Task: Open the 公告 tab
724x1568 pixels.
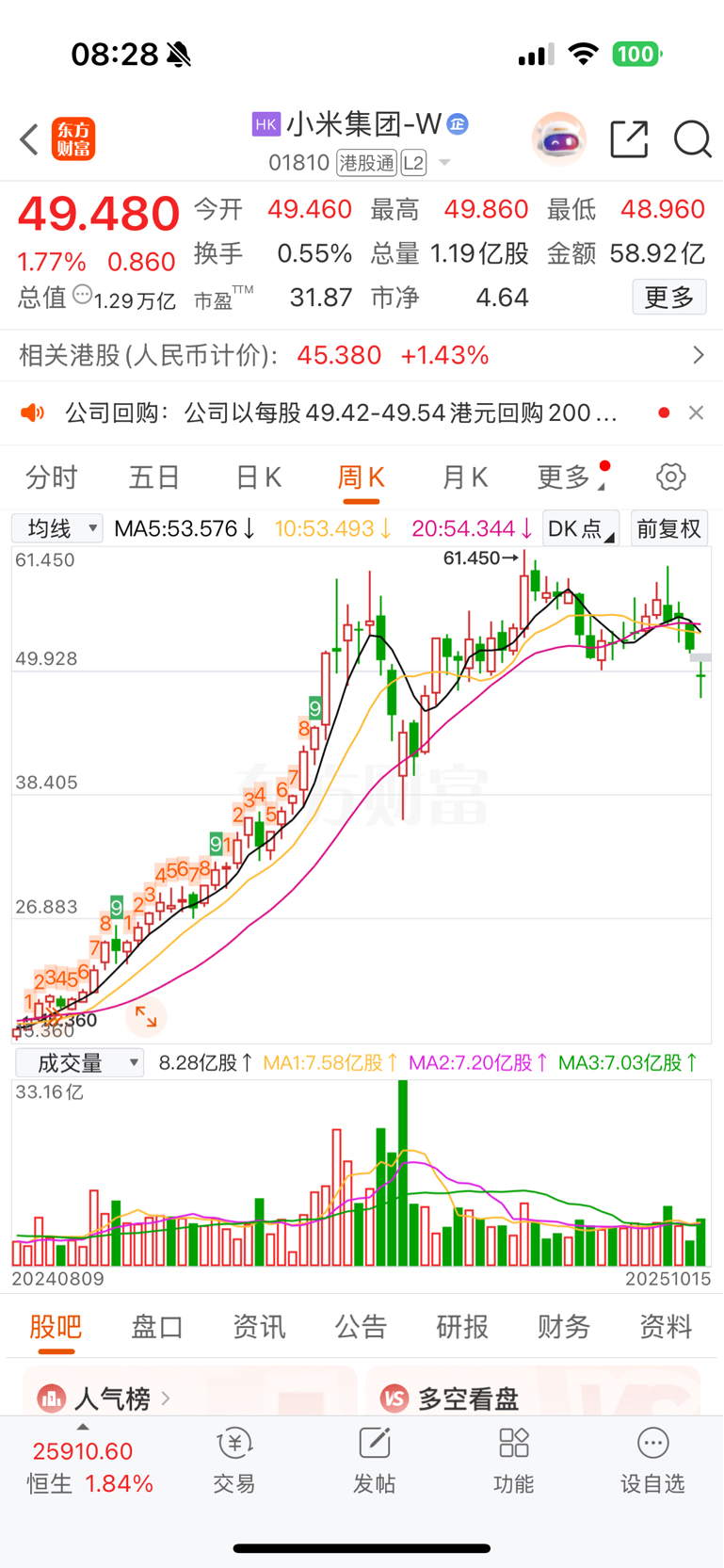Action: click(361, 1327)
